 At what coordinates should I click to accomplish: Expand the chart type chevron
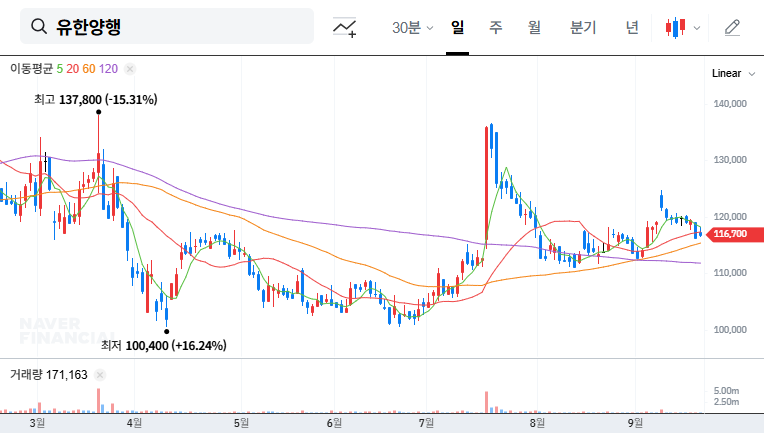tap(697, 28)
